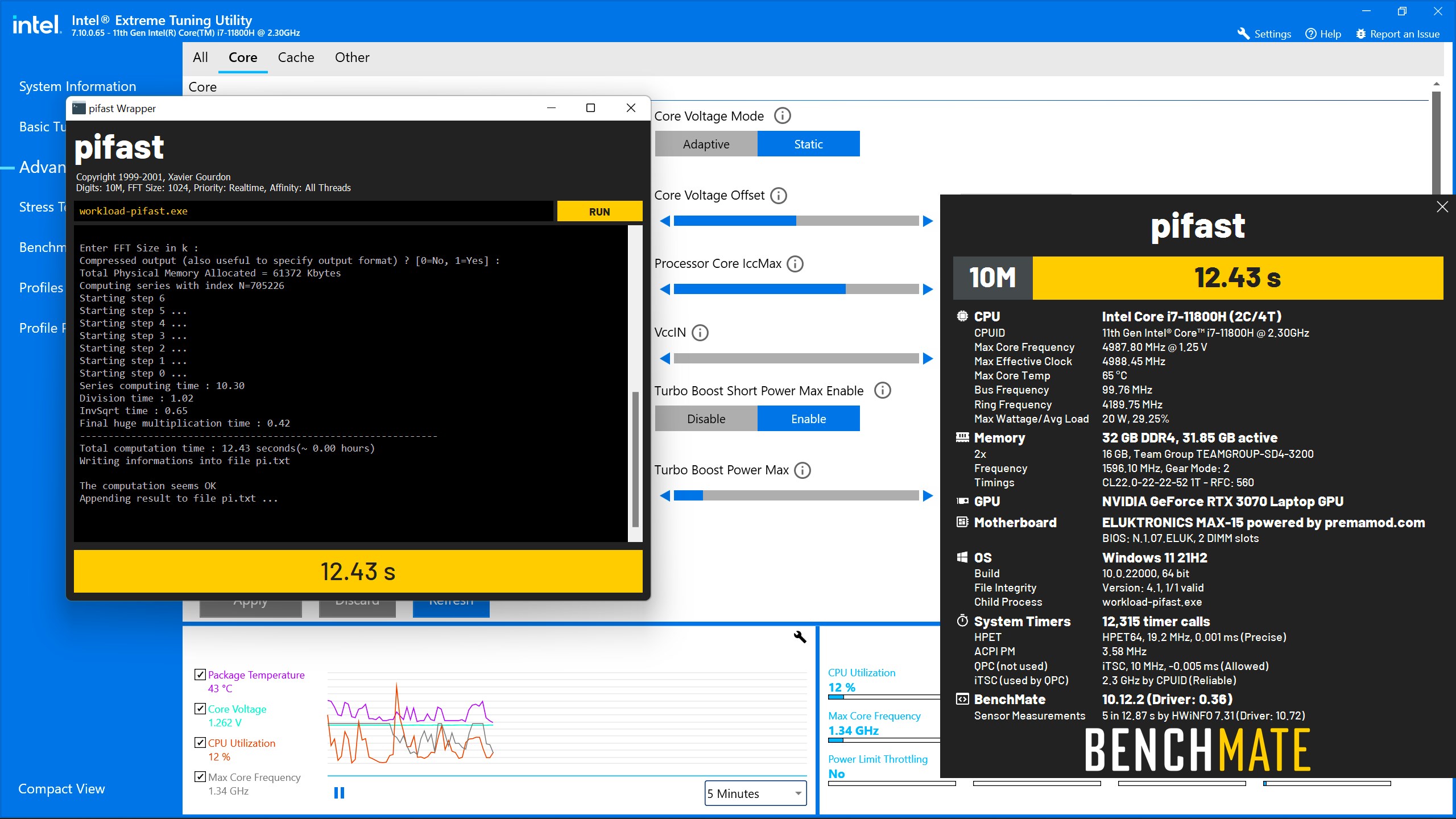Viewport: 1456px width, 819px height.
Task: Adjust the Turbo Boost Power Max slider
Action: 796,496
